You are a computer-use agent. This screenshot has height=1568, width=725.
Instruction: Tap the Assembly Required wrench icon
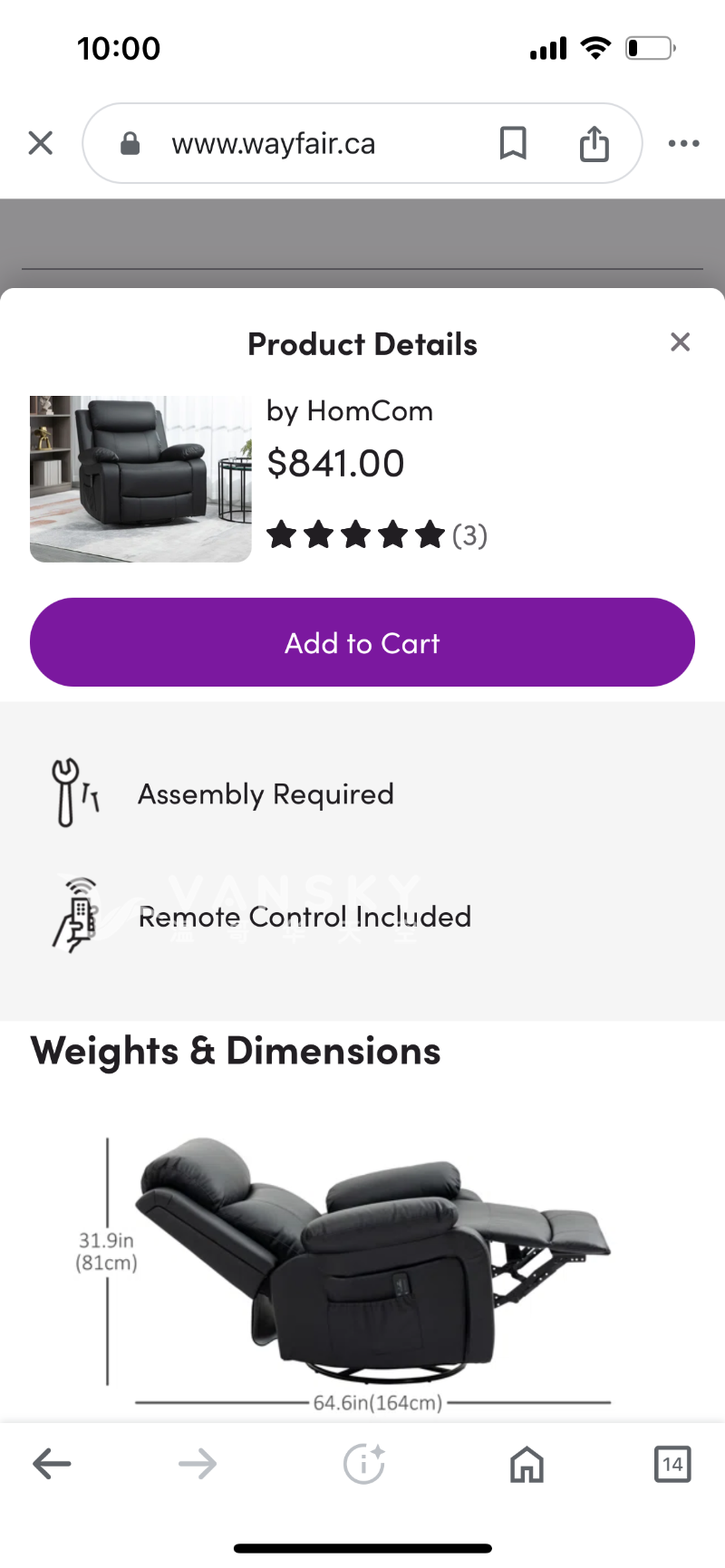pyautogui.click(x=74, y=793)
